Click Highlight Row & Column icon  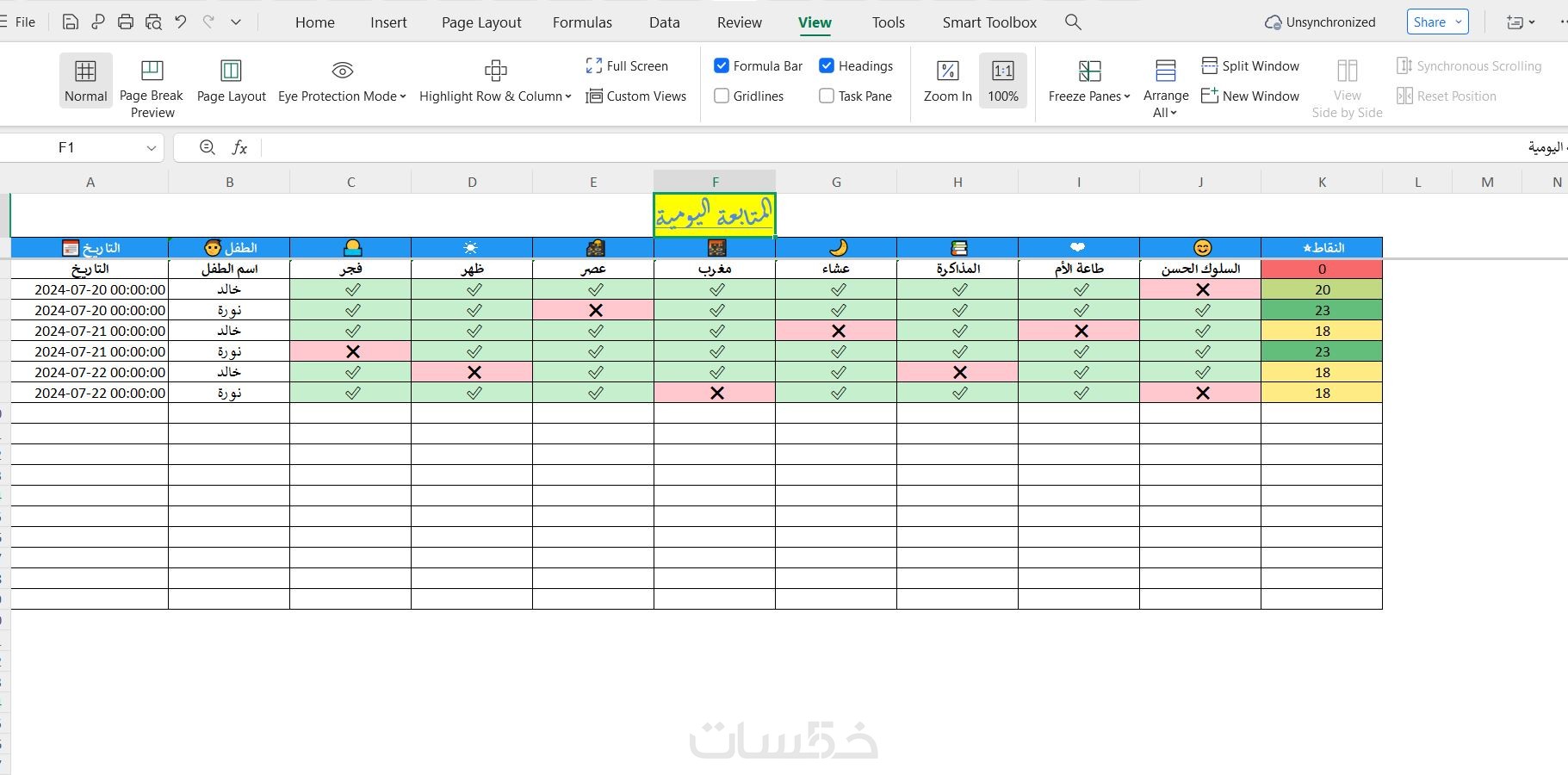[496, 71]
